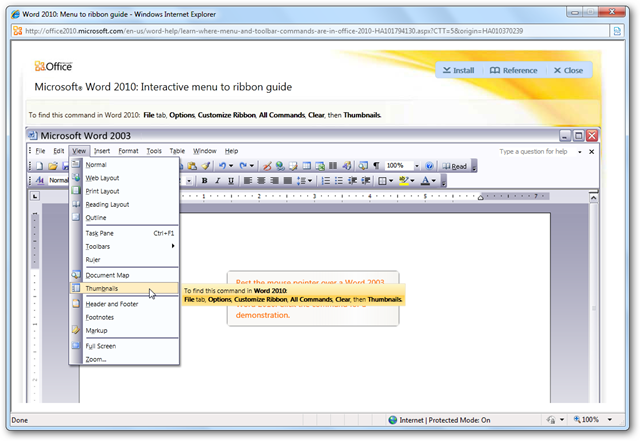
Task: Click the Decrease Indent icon
Action: click(352, 180)
